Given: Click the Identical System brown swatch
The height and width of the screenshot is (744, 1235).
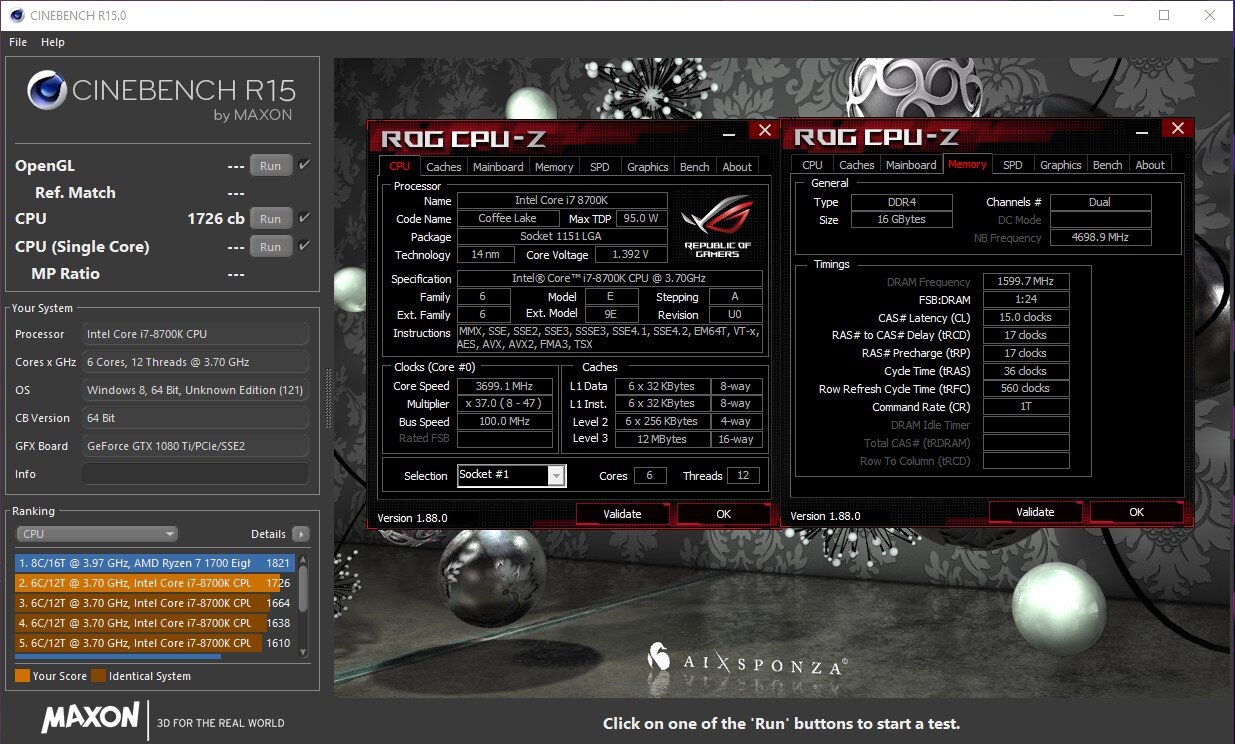Looking at the screenshot, I should point(98,676).
